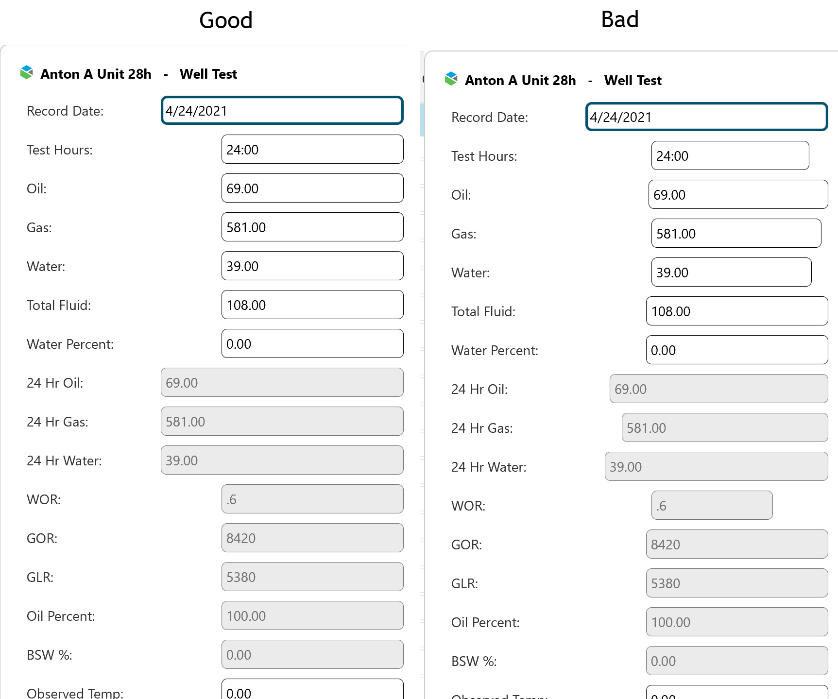Click the BSW % field in the Good panel
Image resolution: width=838 pixels, height=699 pixels.
pos(312,655)
